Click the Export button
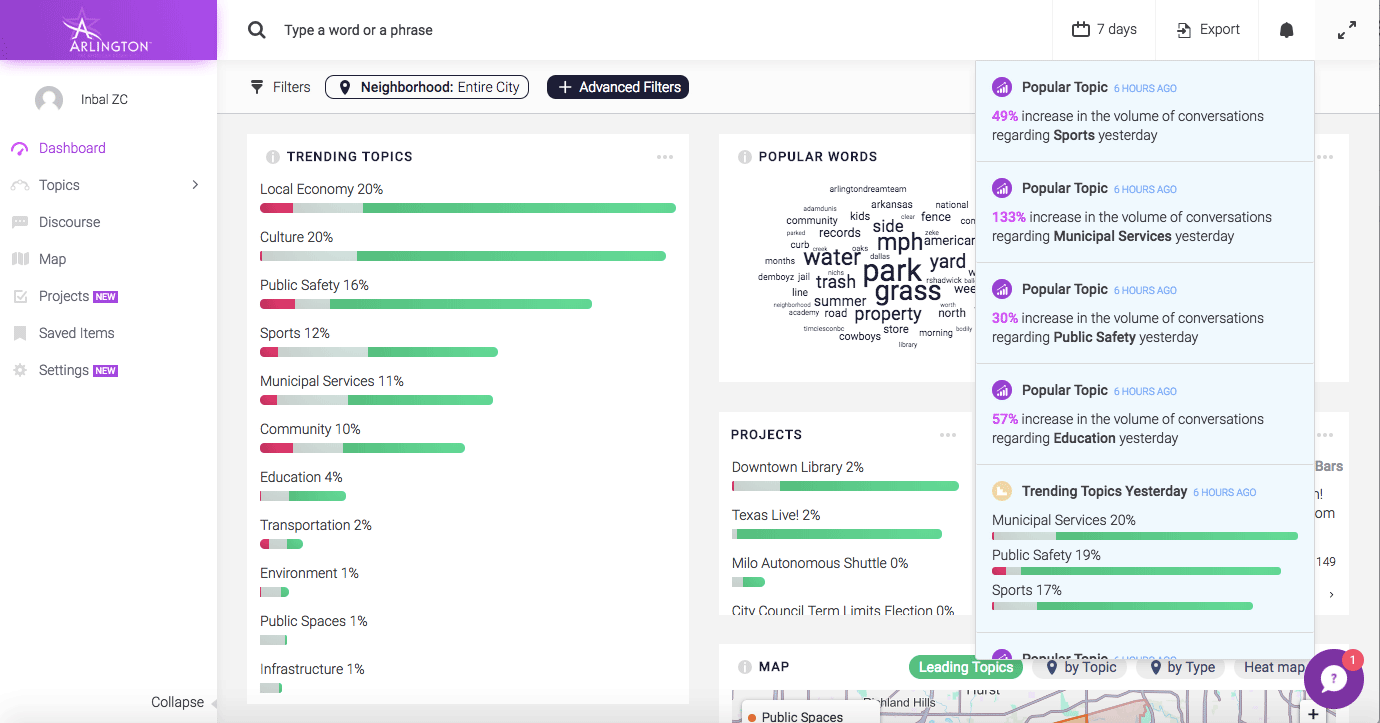1380x723 pixels. [x=1208, y=30]
